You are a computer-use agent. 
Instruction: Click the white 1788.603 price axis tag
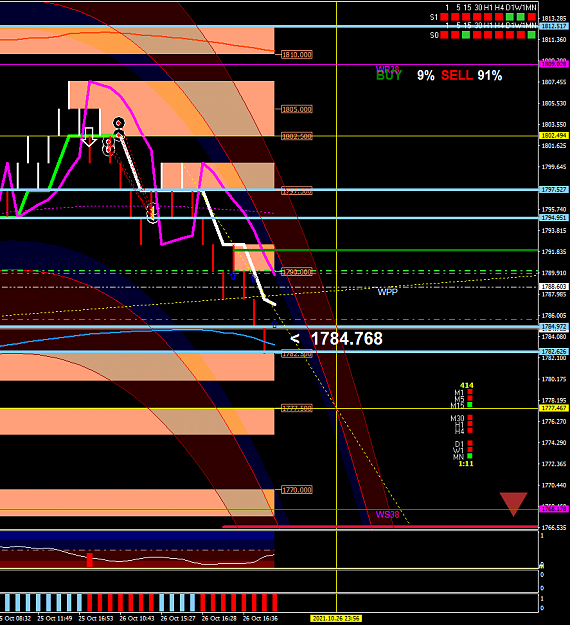pyautogui.click(x=554, y=287)
